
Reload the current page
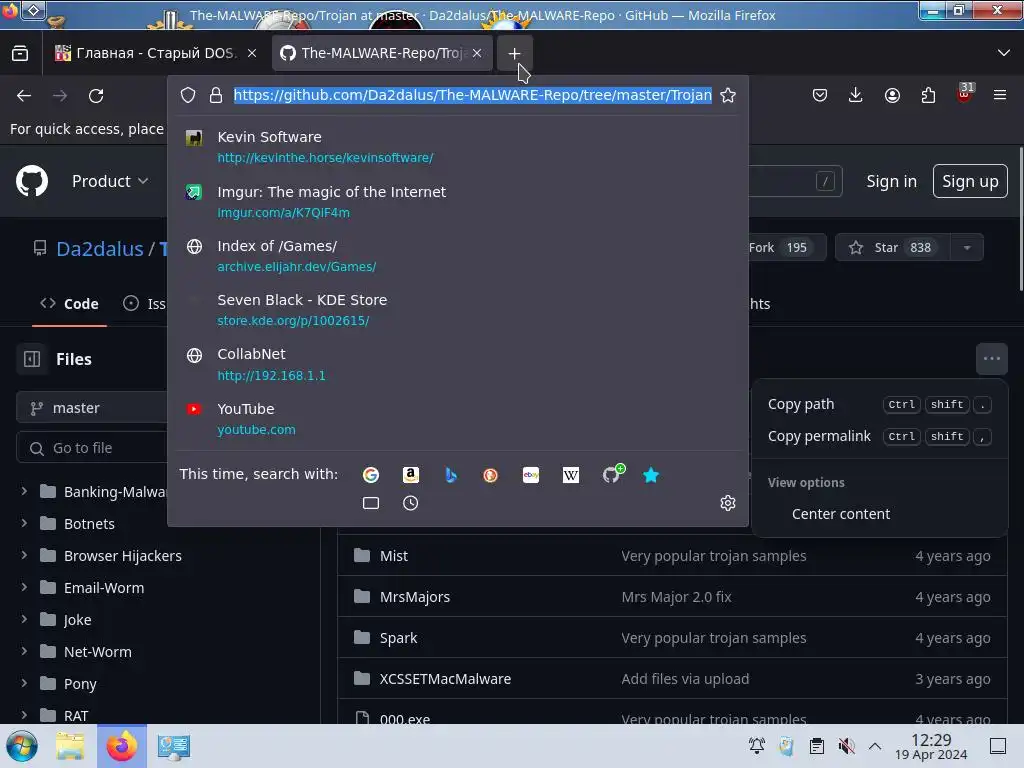click(96, 96)
